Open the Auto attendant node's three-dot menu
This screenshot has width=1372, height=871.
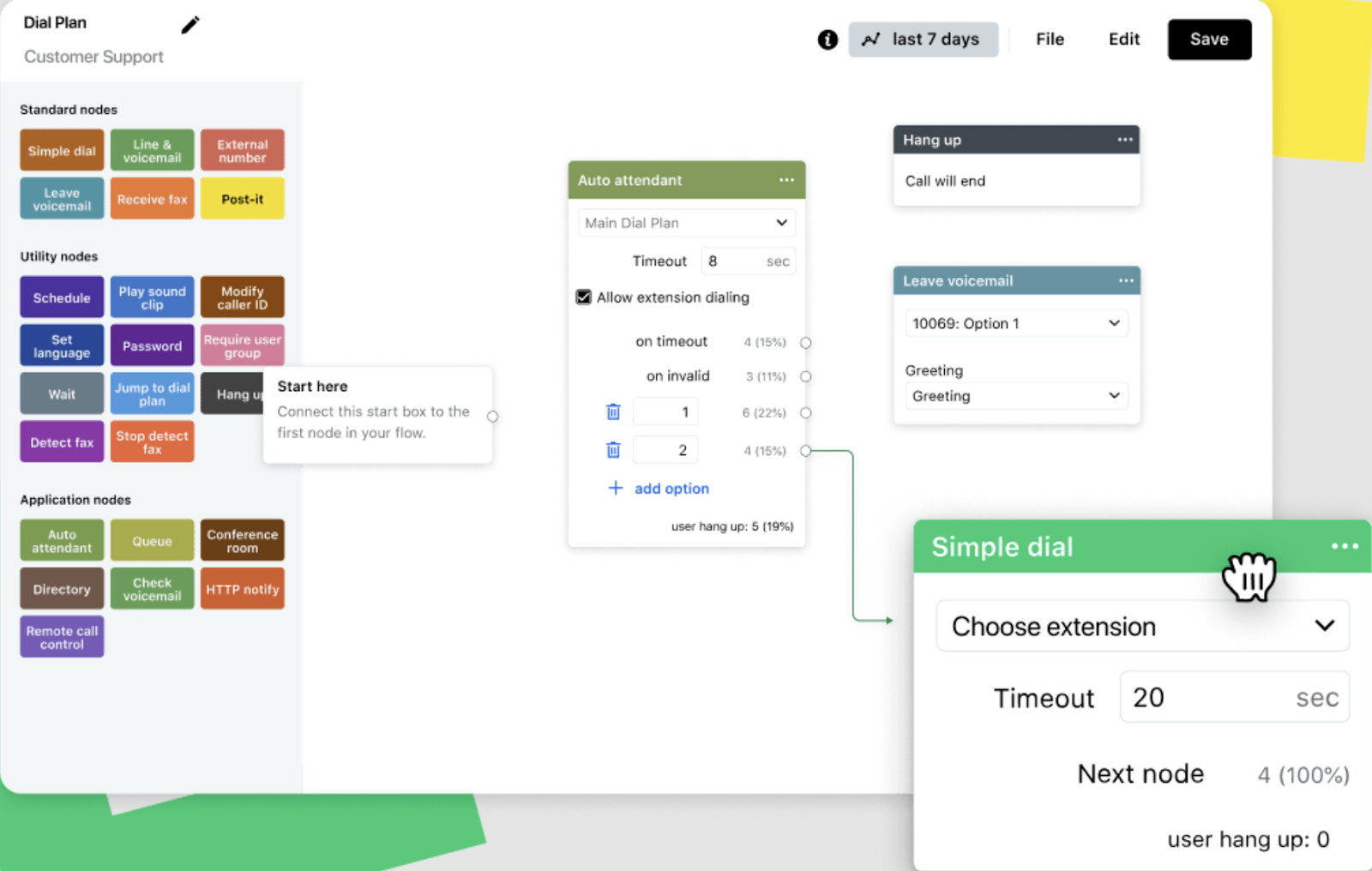pyautogui.click(x=786, y=180)
